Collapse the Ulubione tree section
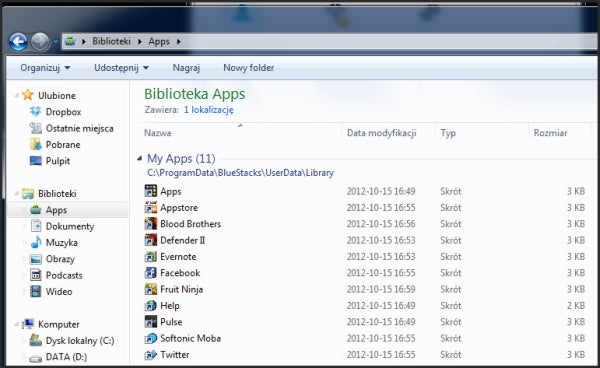 [17, 95]
